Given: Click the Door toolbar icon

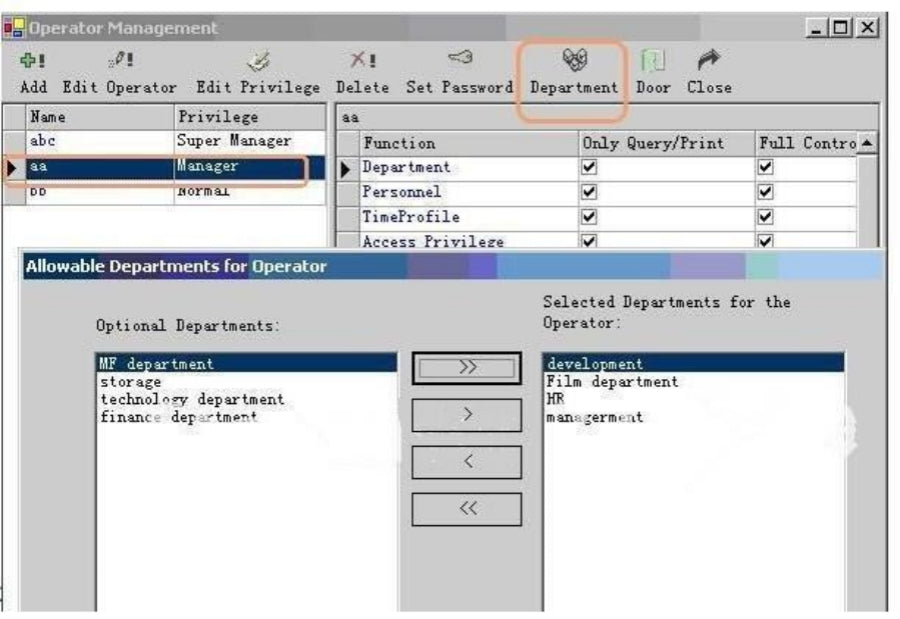Looking at the screenshot, I should tap(652, 62).
